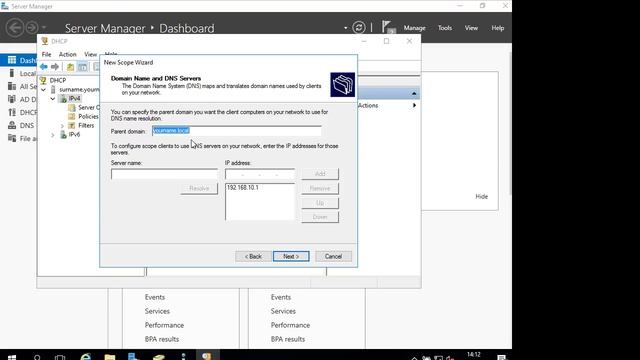Select the IPv4 node in DHCP tree
The width and height of the screenshot is (640, 360).
(74, 98)
